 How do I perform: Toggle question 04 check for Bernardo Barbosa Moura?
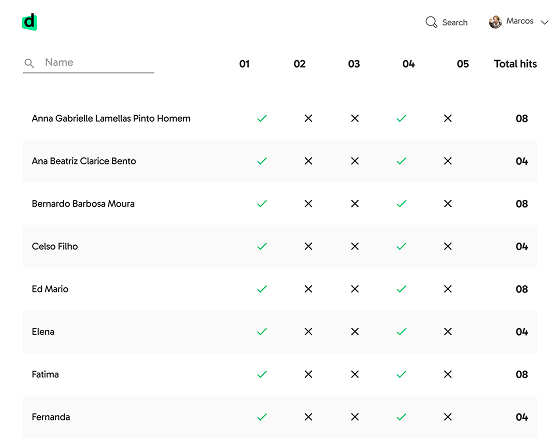pos(401,204)
